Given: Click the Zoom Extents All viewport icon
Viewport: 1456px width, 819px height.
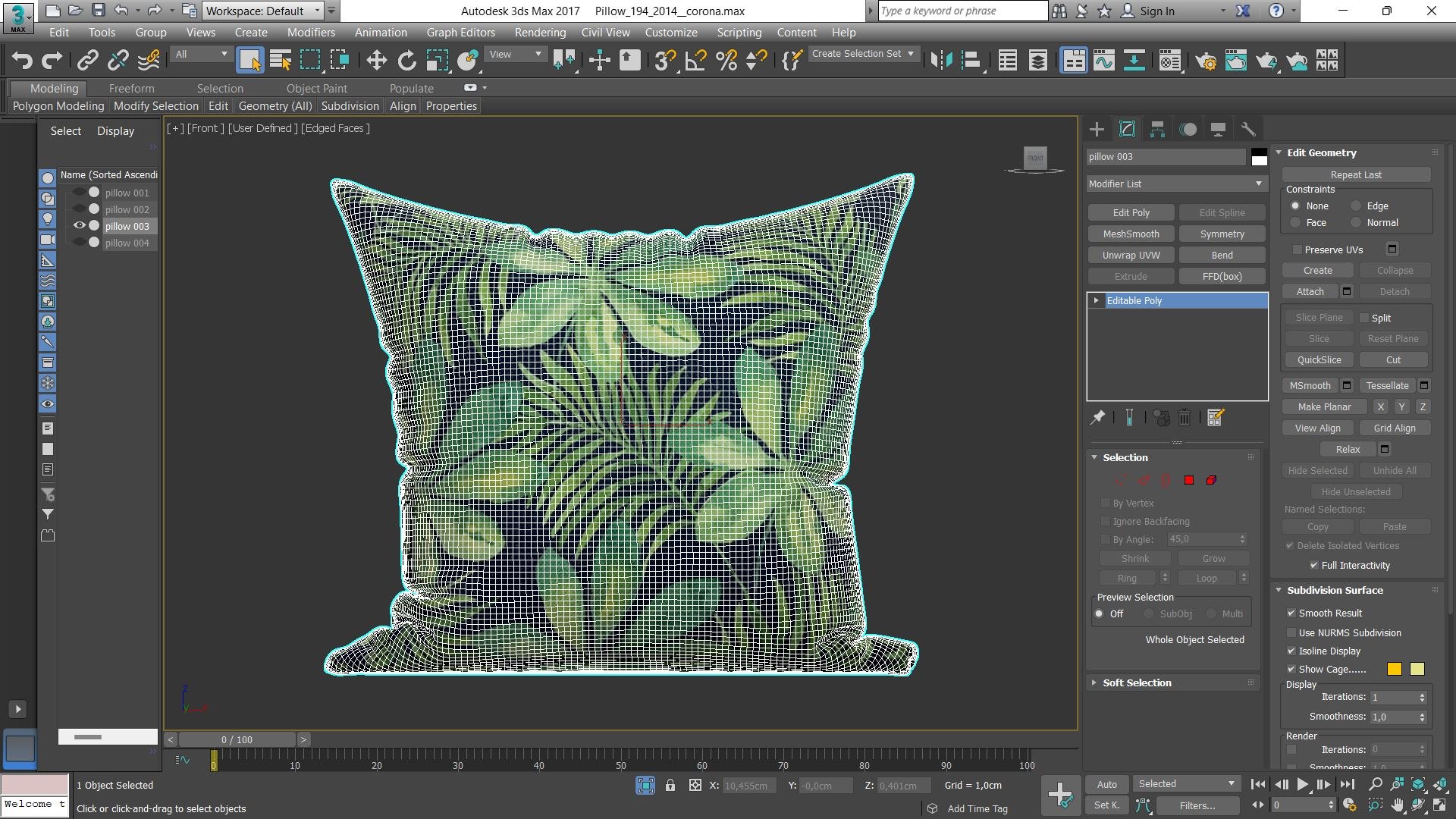Looking at the screenshot, I should (1440, 785).
